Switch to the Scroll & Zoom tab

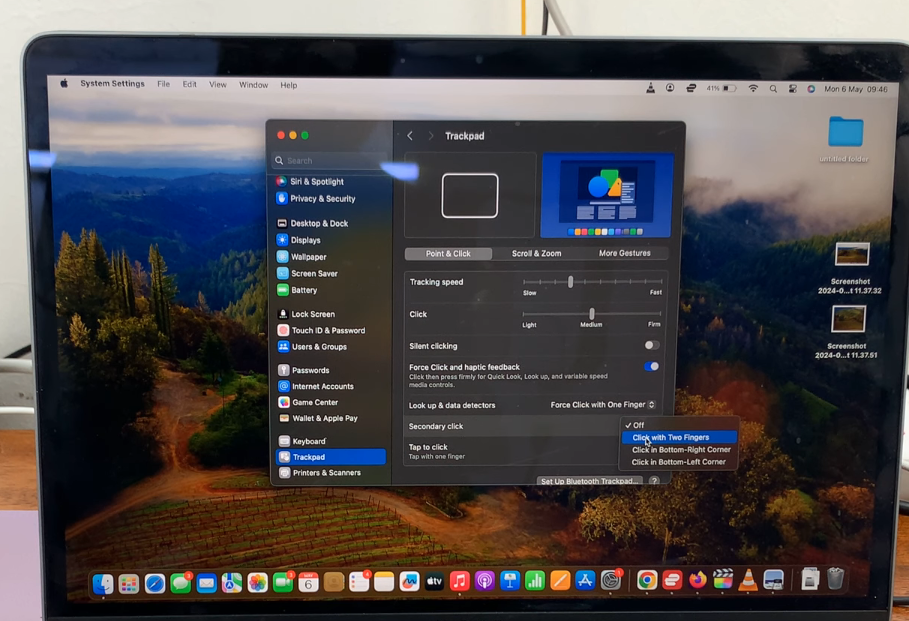click(x=536, y=253)
